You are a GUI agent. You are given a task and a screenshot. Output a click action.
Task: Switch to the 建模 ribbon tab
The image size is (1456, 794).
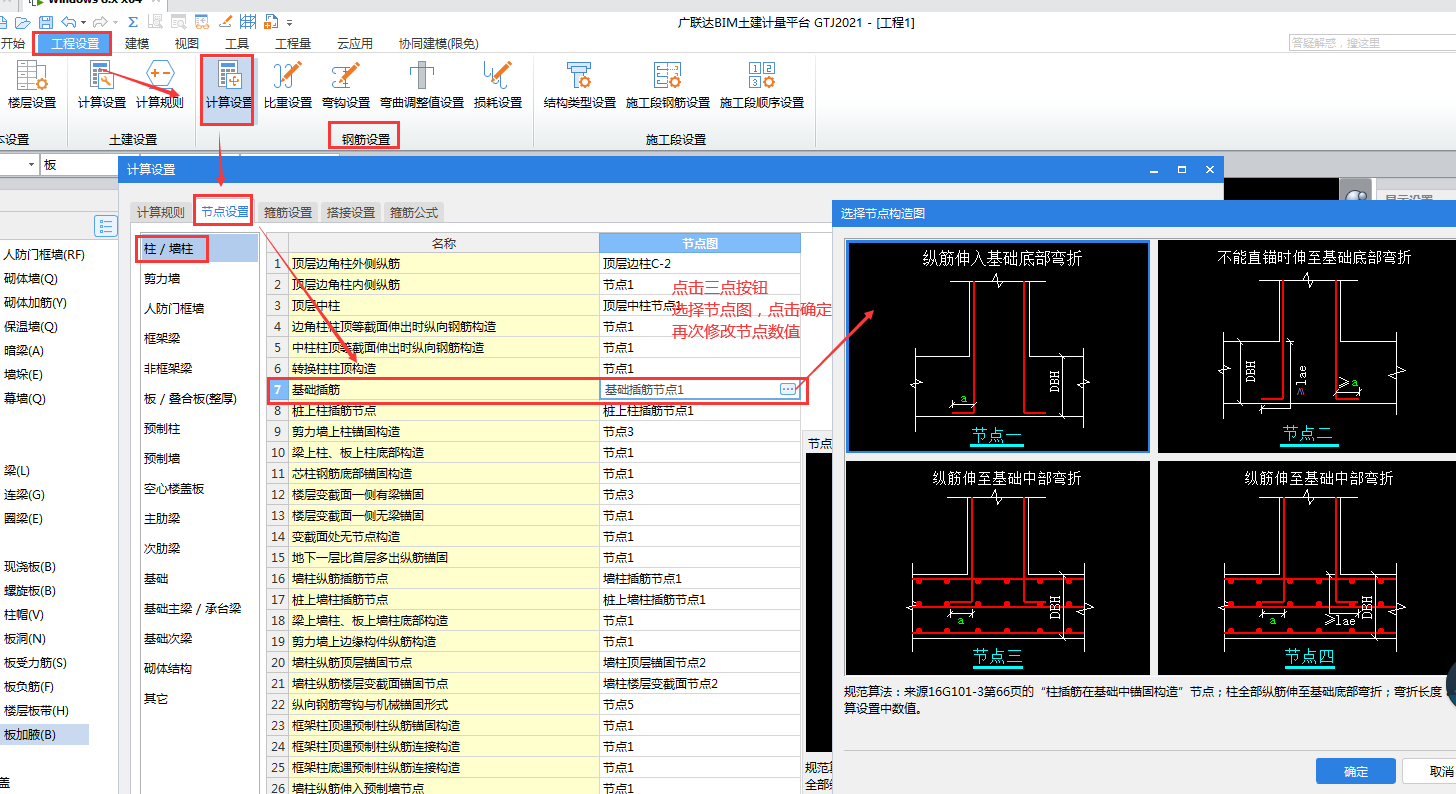click(x=137, y=43)
